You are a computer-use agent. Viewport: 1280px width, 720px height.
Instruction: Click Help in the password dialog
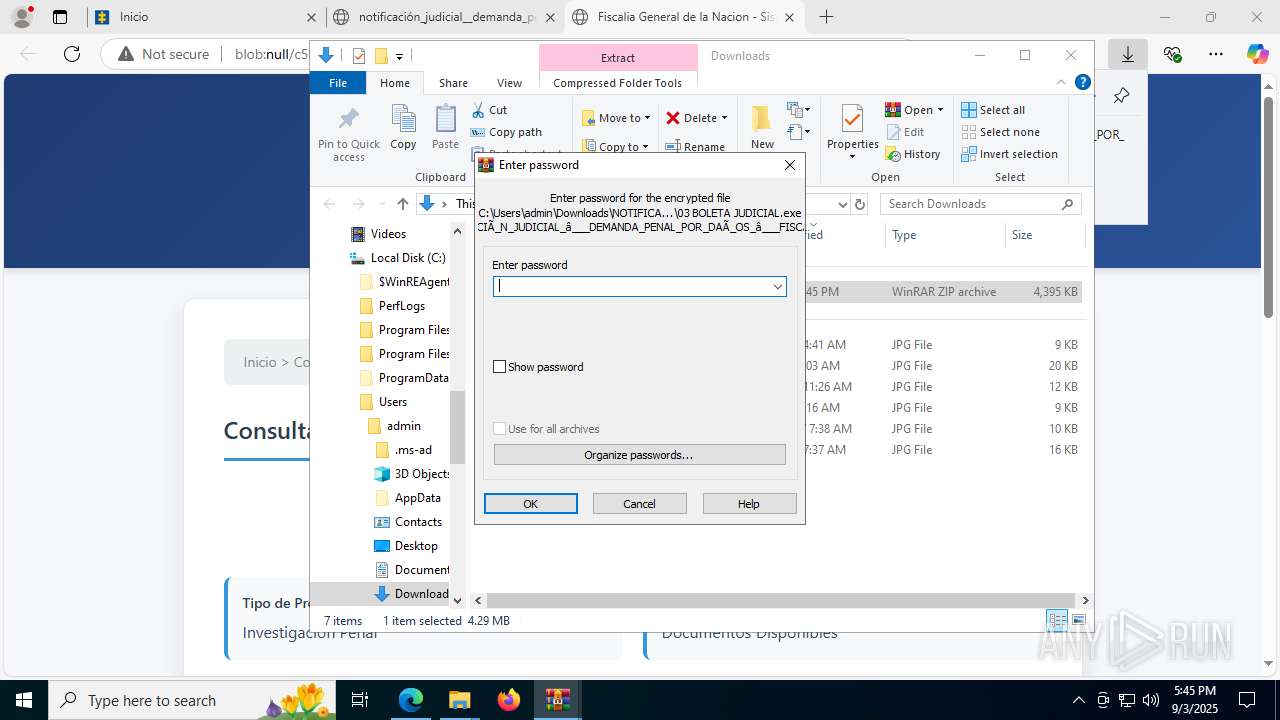click(749, 504)
